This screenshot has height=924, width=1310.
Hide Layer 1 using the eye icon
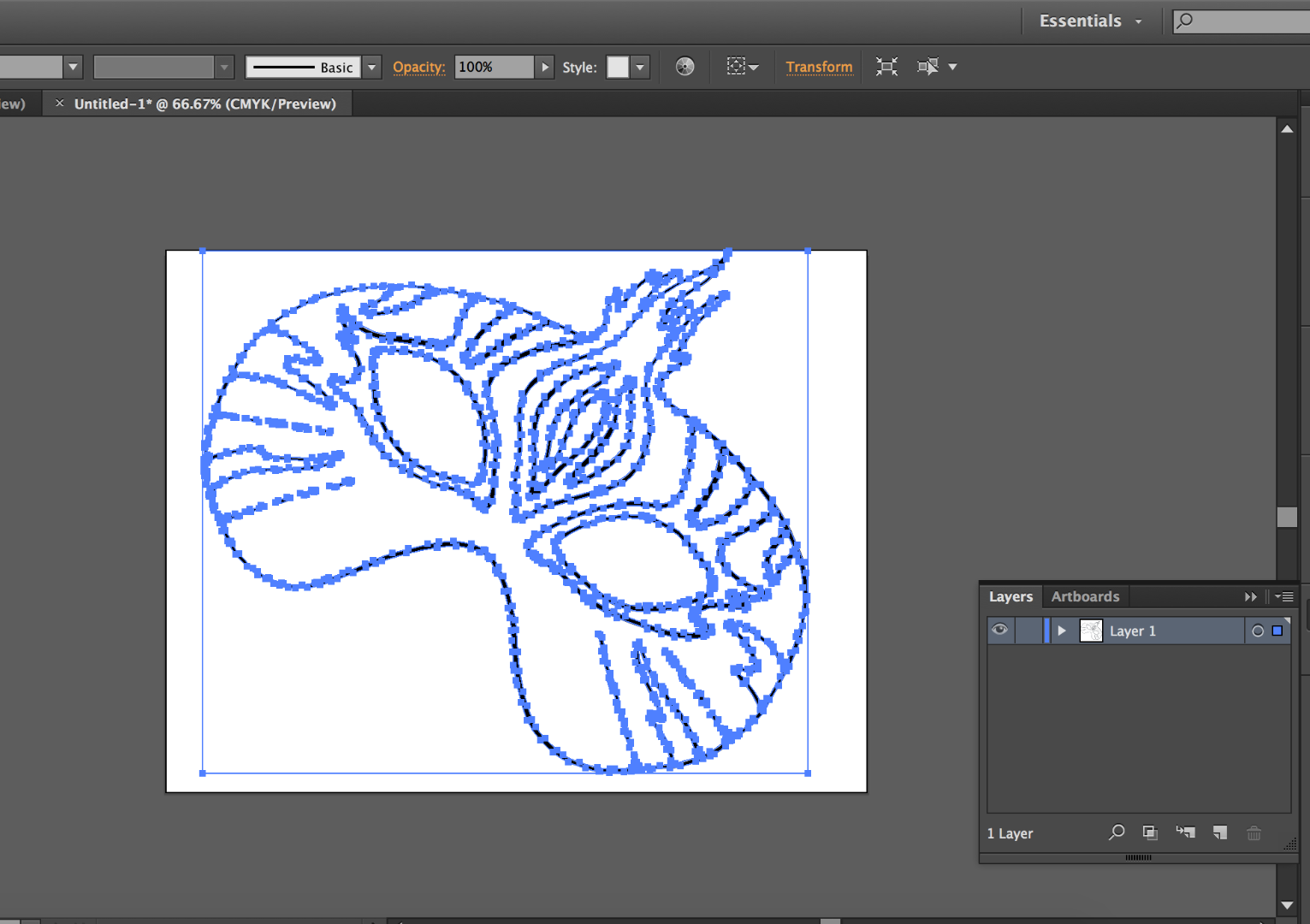tap(999, 631)
